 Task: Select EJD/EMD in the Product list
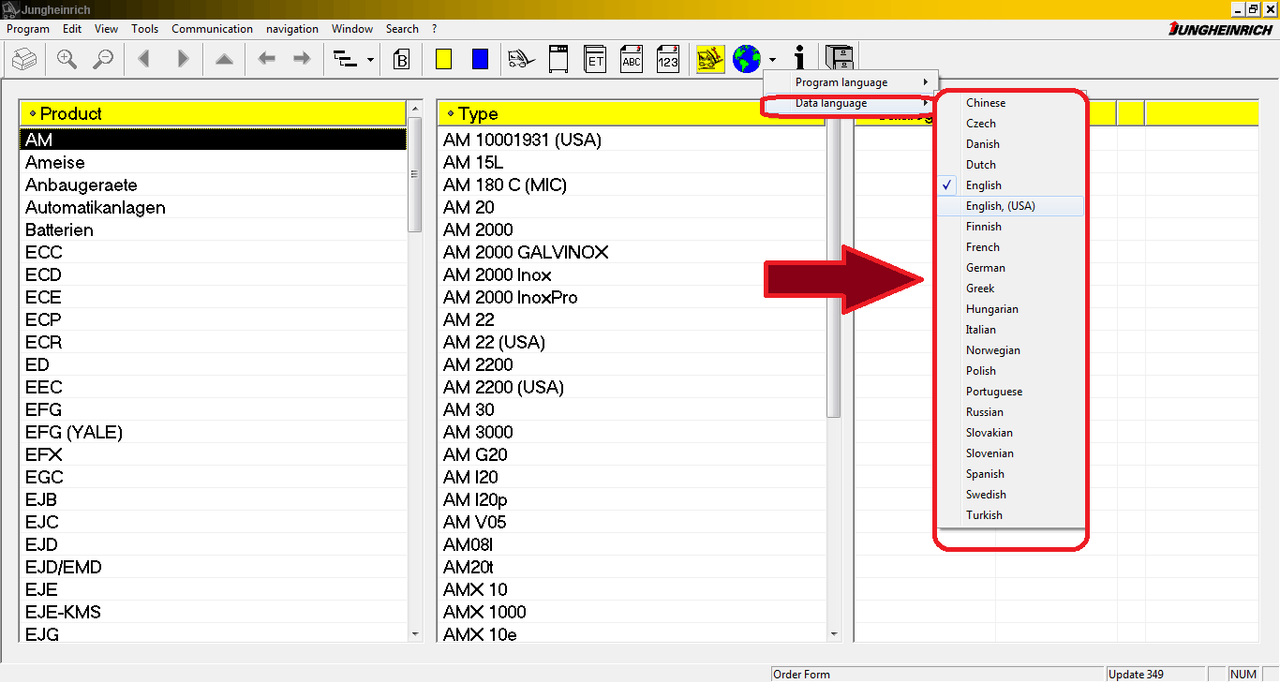click(213, 567)
